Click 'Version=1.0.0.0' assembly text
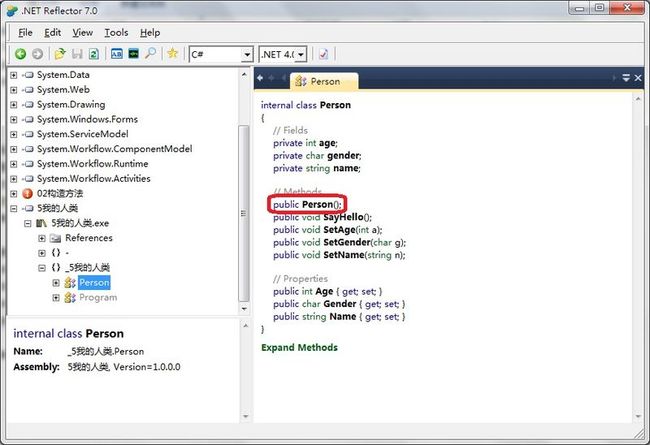The height and width of the screenshot is (445, 650). (147, 367)
